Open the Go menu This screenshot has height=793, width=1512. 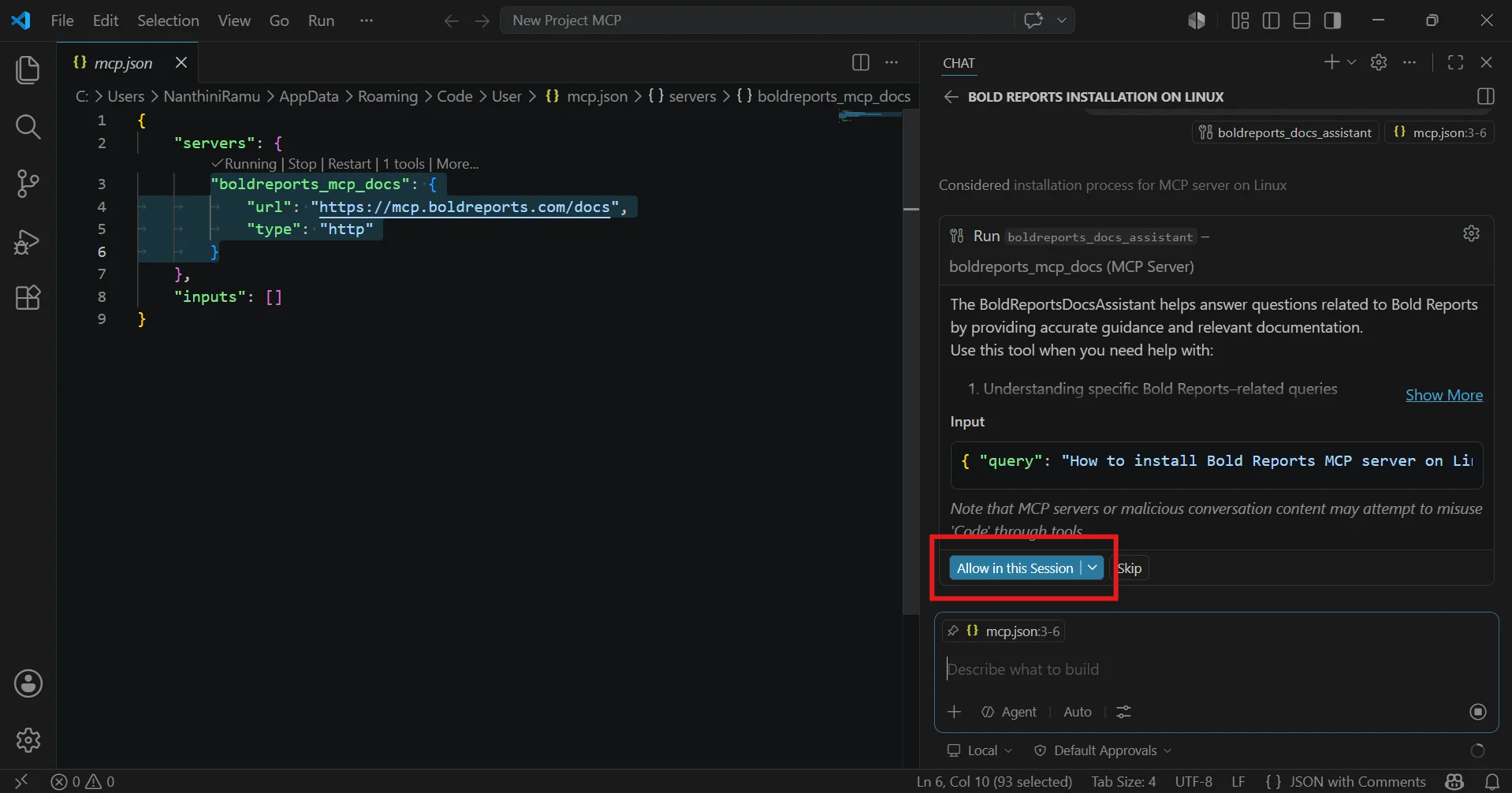coord(279,20)
